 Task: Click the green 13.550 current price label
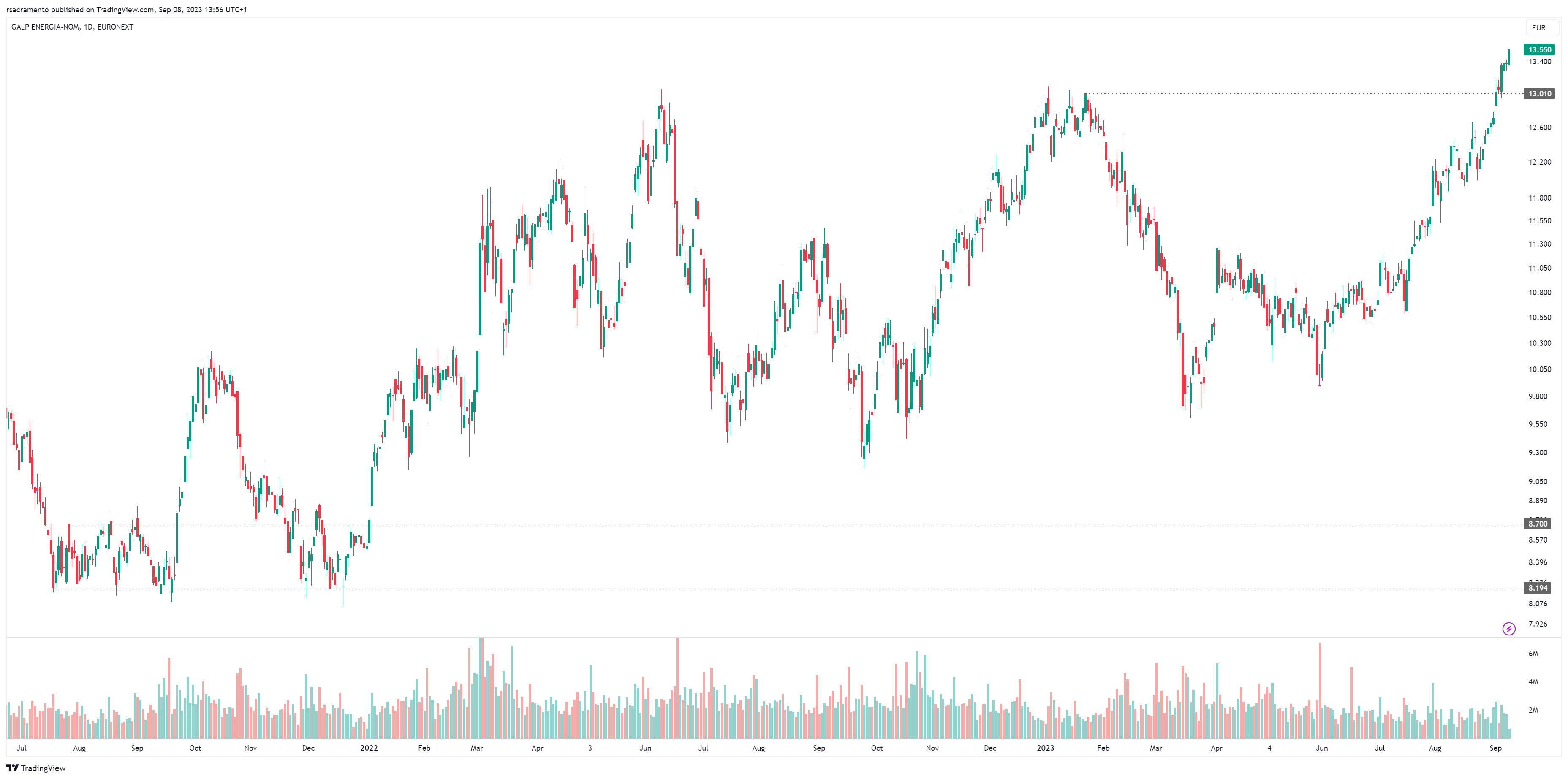1539,50
